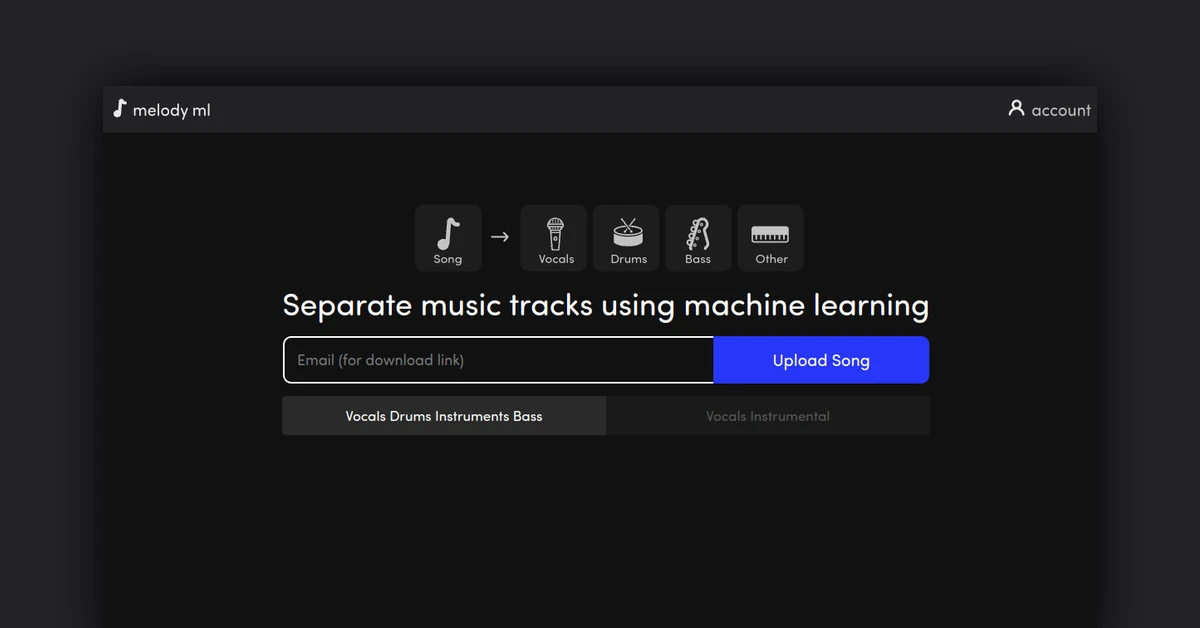Focus the Email for download link field
This screenshot has height=628, width=1200.
tap(498, 360)
